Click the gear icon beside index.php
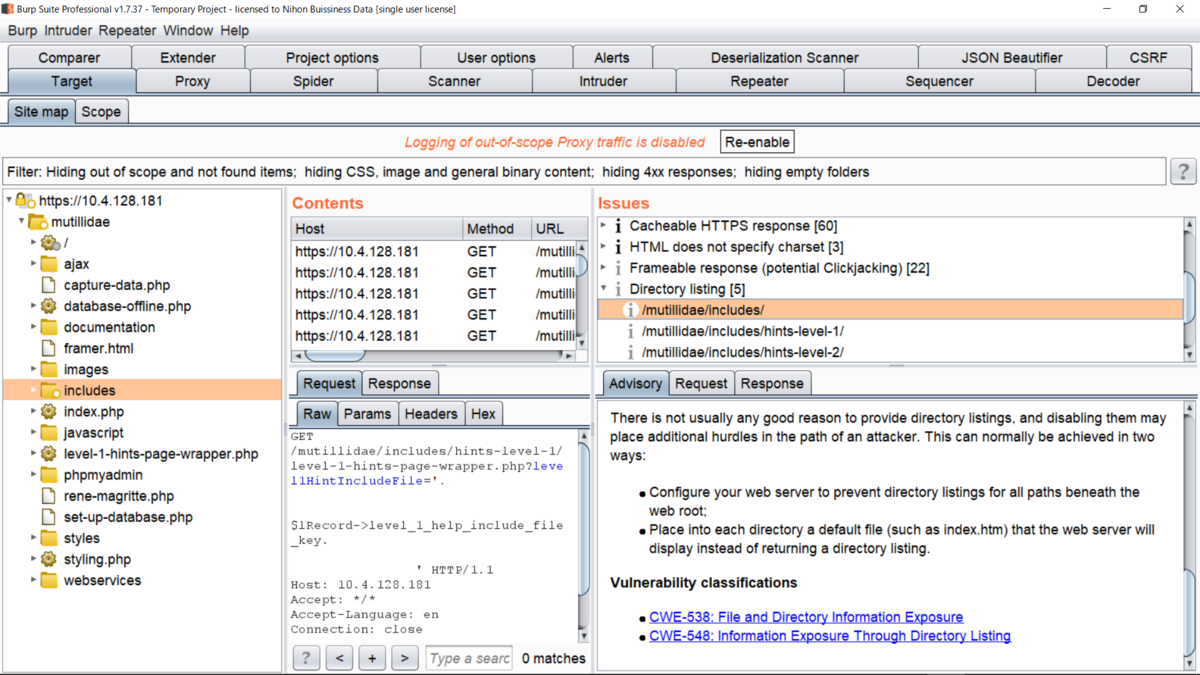1200x675 pixels. click(x=49, y=411)
